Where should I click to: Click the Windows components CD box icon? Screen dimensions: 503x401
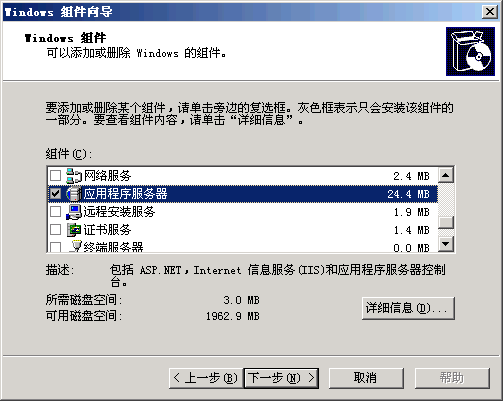pyautogui.click(x=470, y=51)
